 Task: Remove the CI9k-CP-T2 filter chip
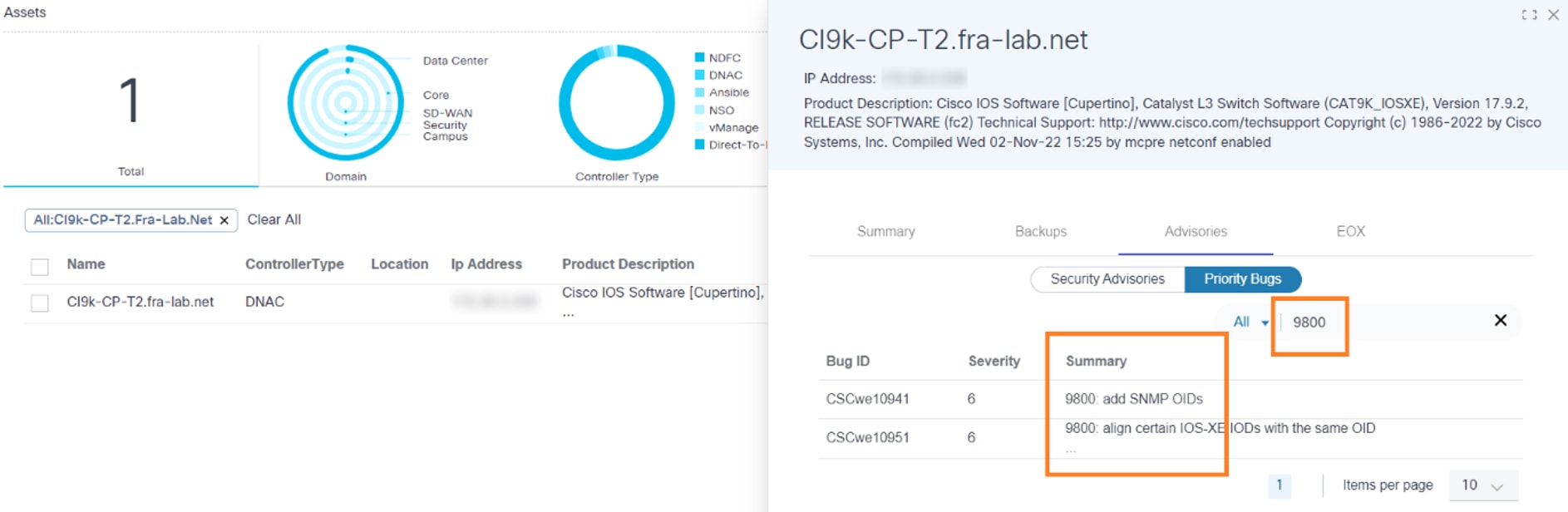224,220
